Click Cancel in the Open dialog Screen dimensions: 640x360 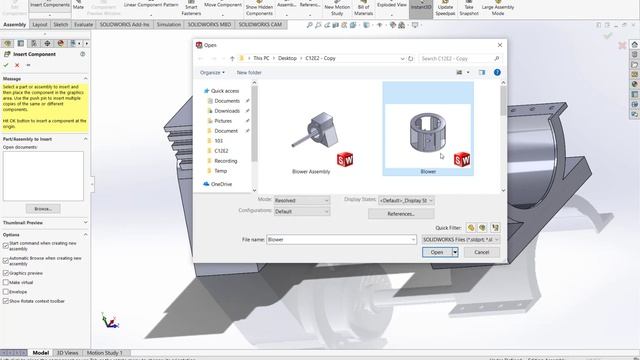click(482, 252)
